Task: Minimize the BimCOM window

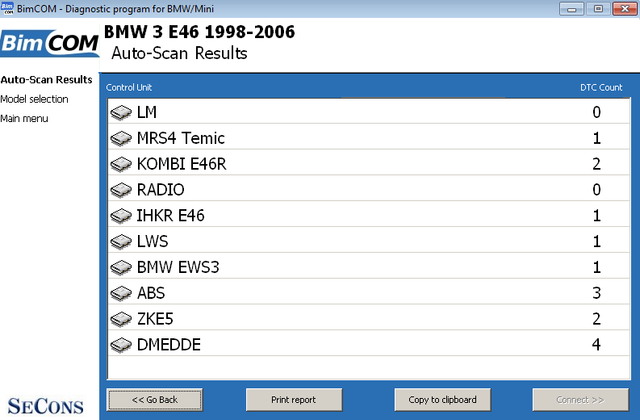Action: click(571, 9)
